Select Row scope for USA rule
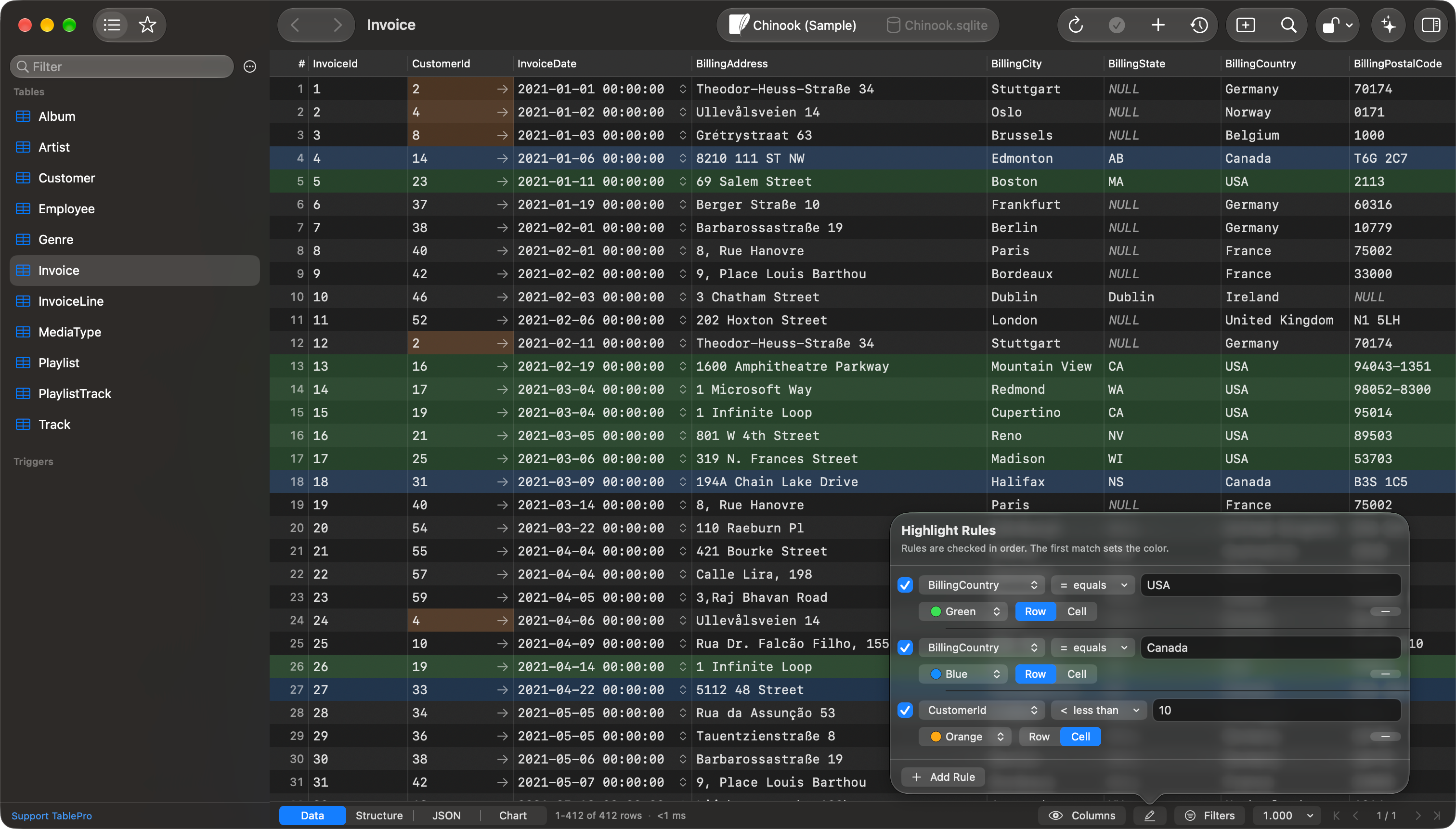The image size is (1456, 829). click(1035, 611)
